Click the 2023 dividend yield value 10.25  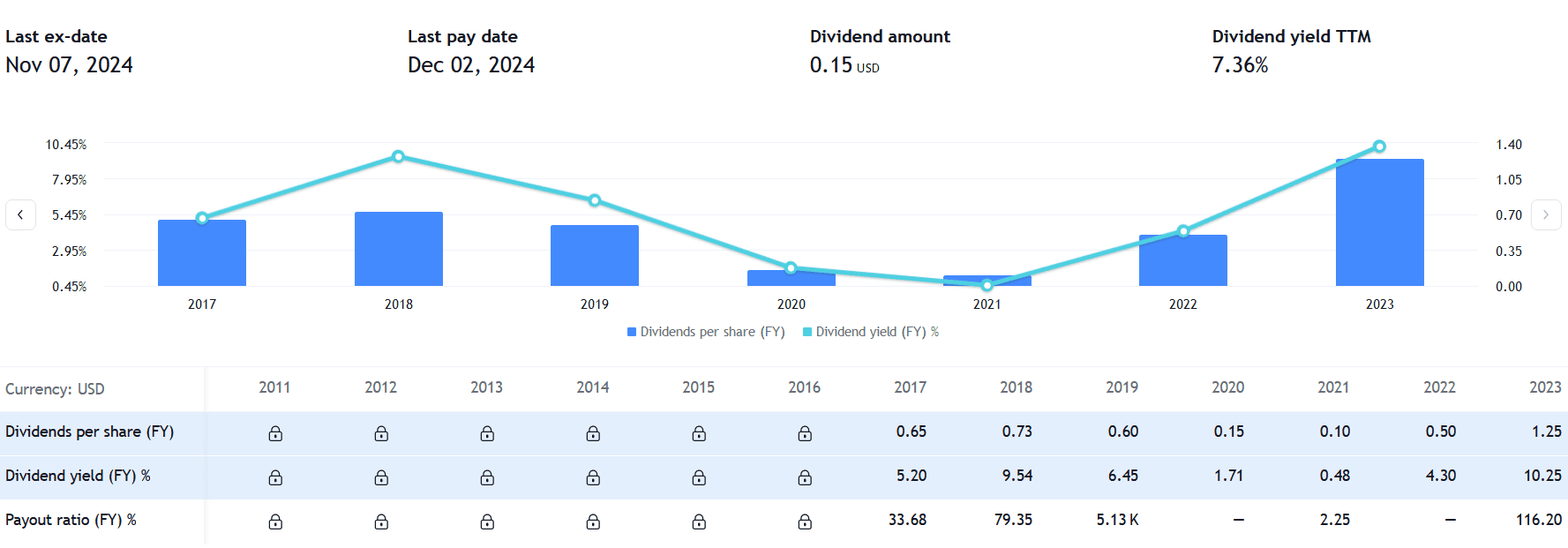(1542, 476)
